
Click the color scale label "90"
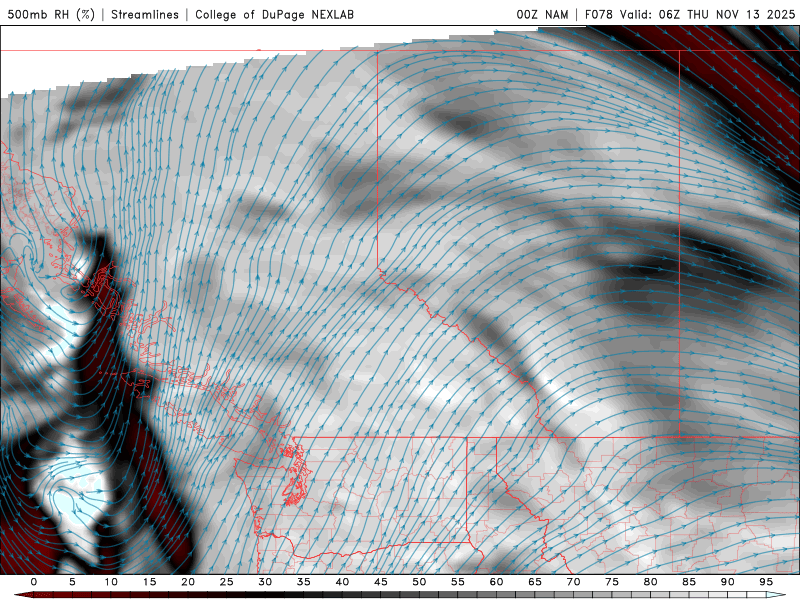coord(728,582)
